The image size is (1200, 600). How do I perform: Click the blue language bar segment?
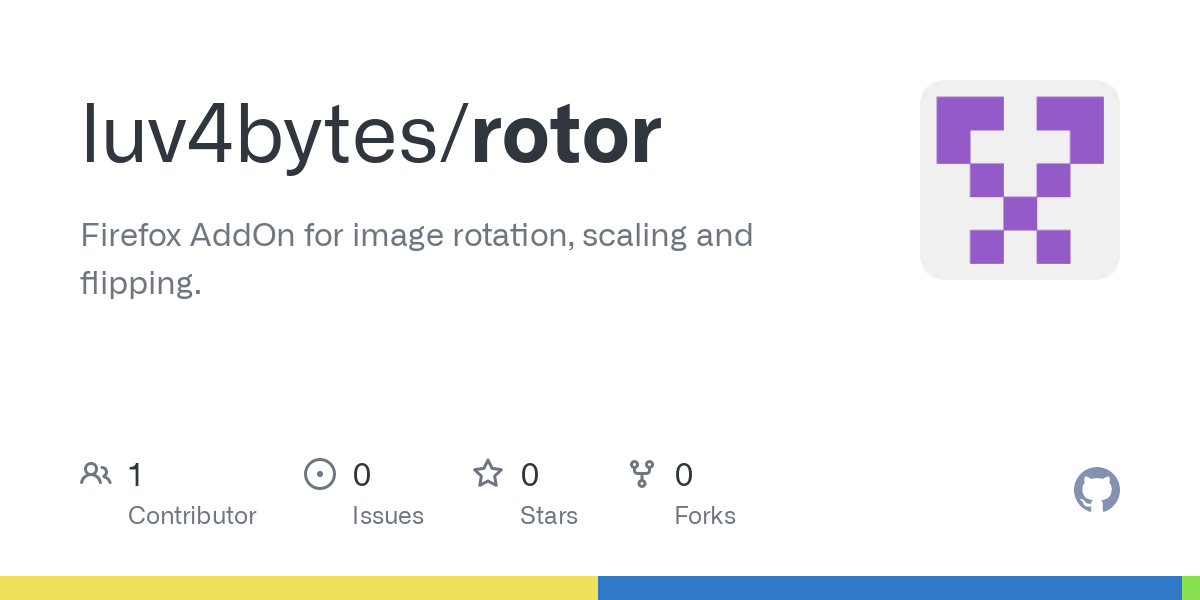click(x=890, y=588)
